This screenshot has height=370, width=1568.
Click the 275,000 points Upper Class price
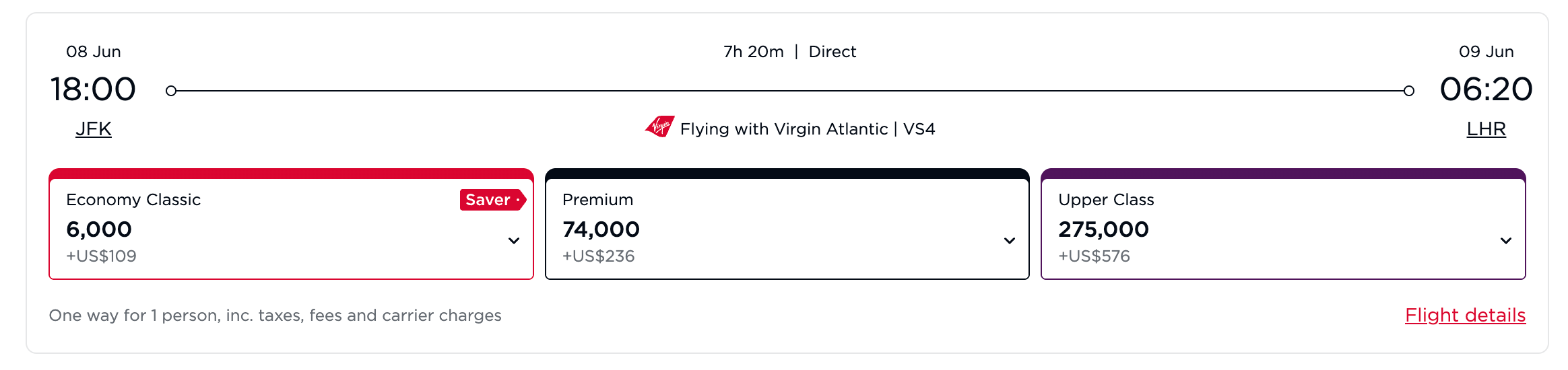(1103, 229)
